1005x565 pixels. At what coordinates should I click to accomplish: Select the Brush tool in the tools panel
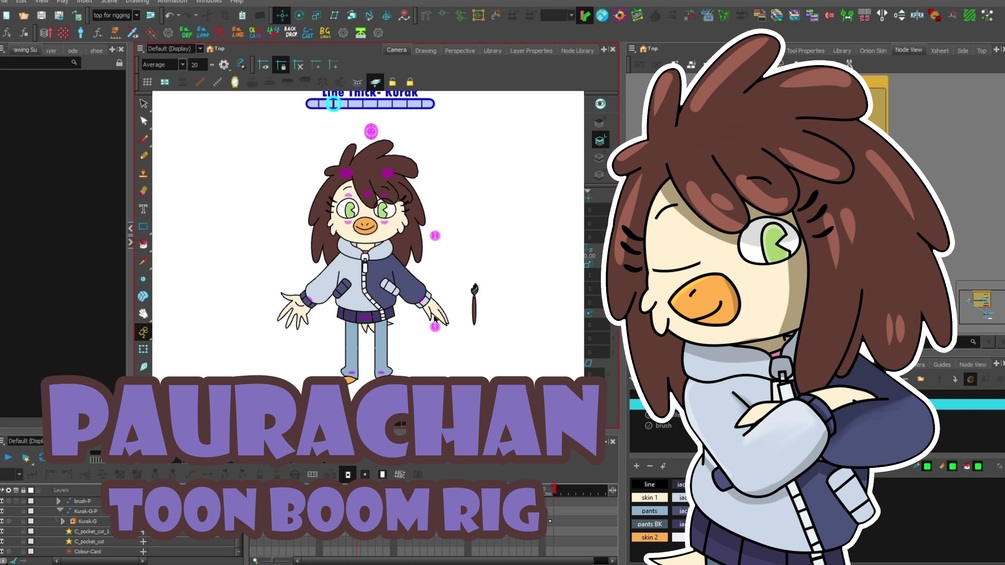[x=144, y=138]
